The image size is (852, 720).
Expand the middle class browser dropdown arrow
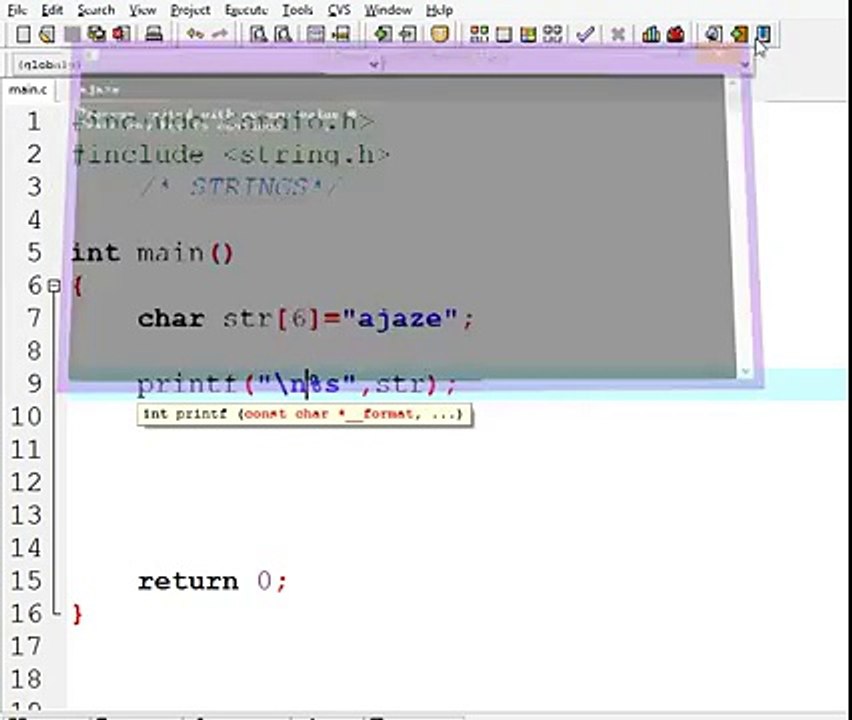374,64
